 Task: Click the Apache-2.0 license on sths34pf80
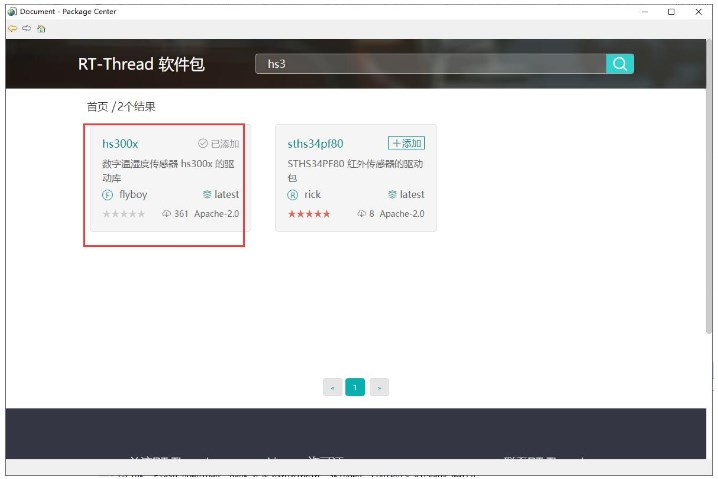click(402, 214)
